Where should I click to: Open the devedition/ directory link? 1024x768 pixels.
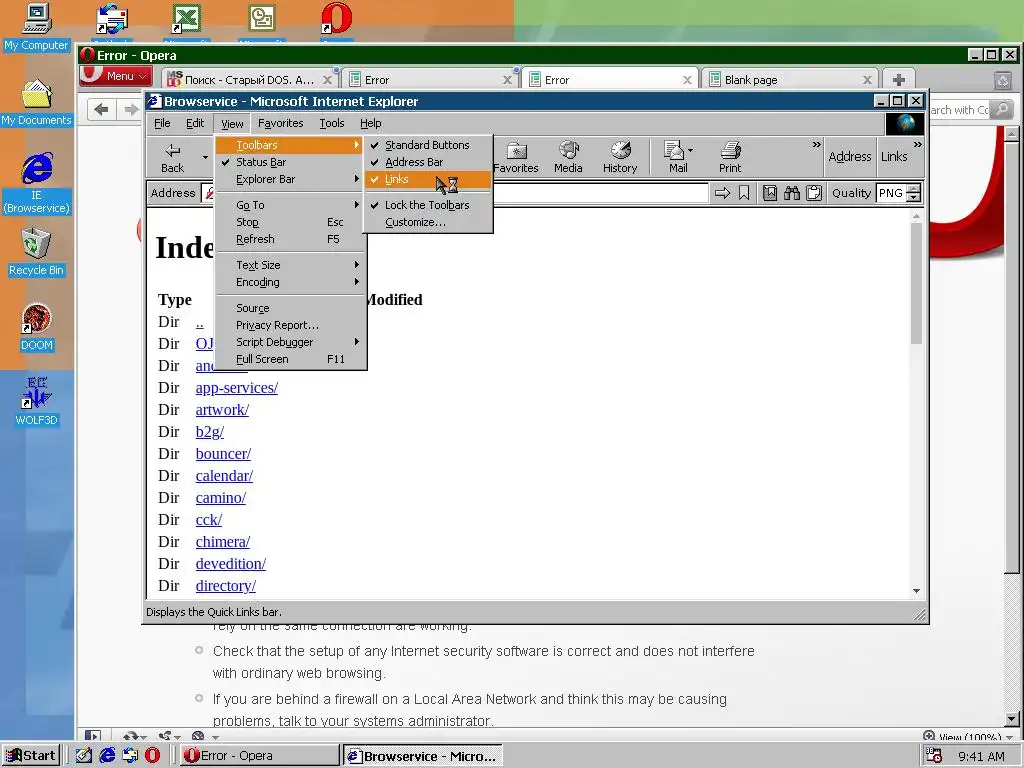pos(231,564)
